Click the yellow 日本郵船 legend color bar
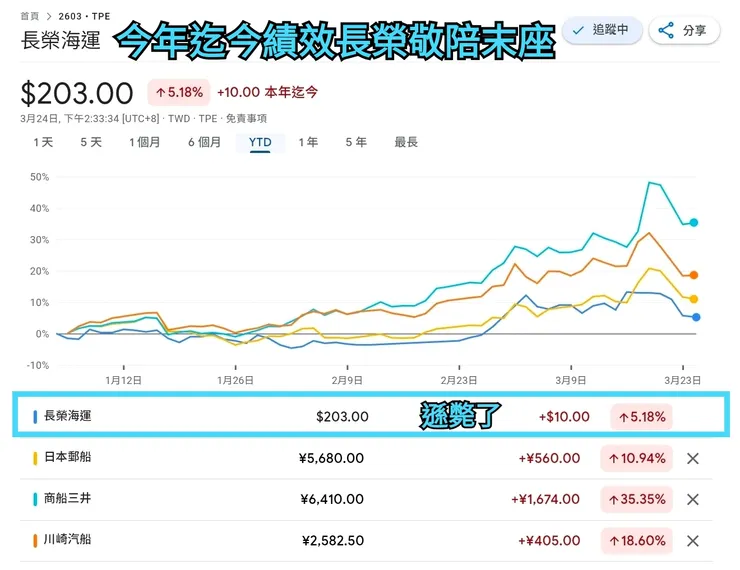 coord(35,458)
